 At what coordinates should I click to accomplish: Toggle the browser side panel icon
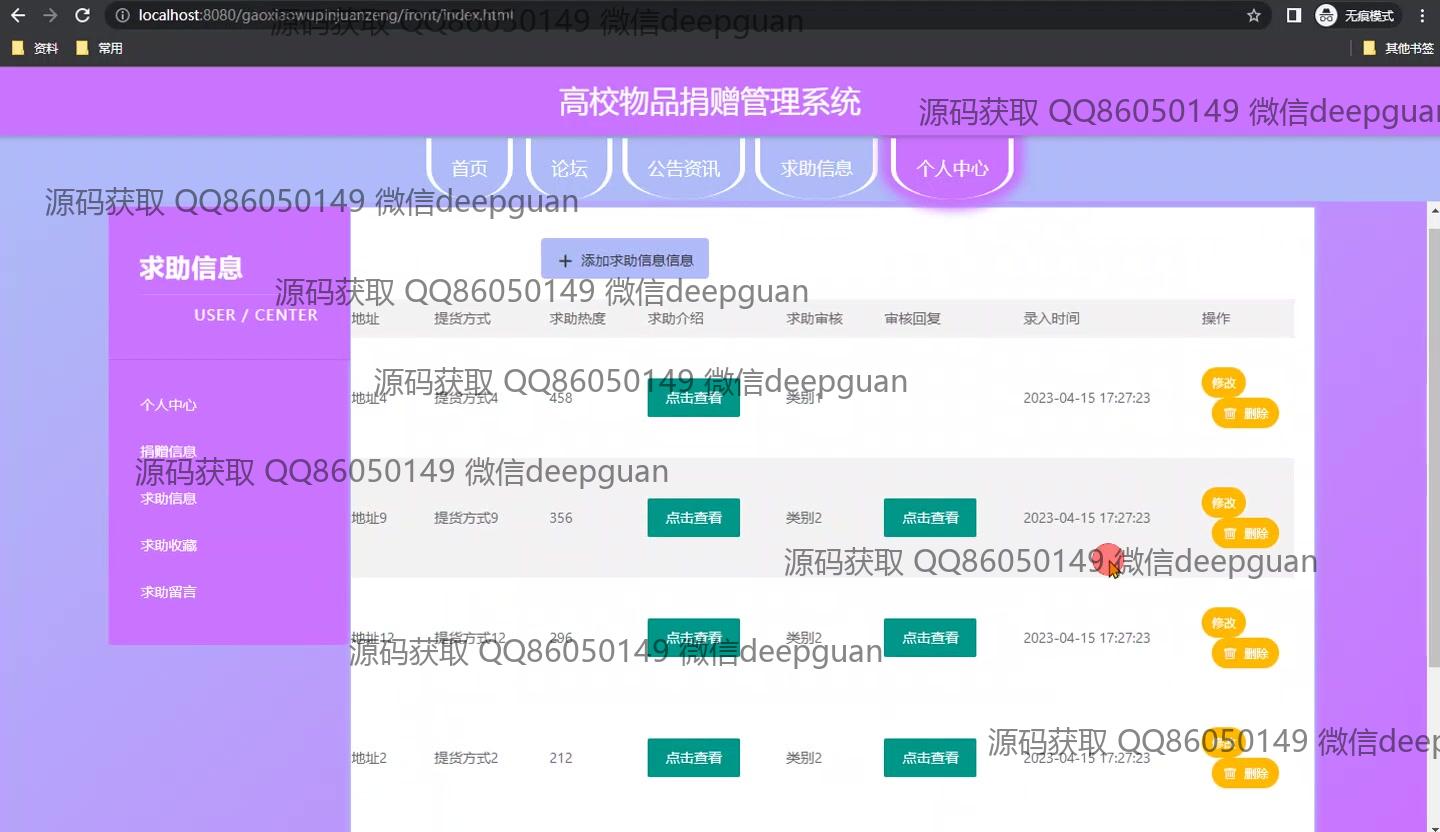coord(1293,15)
